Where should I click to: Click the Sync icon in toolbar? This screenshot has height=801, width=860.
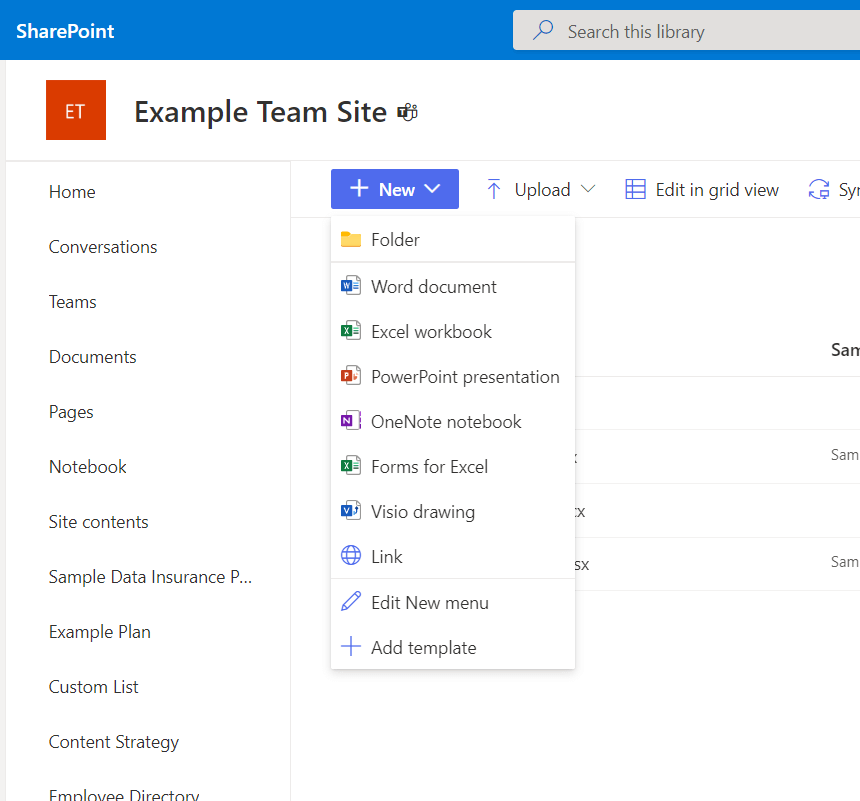(x=819, y=189)
